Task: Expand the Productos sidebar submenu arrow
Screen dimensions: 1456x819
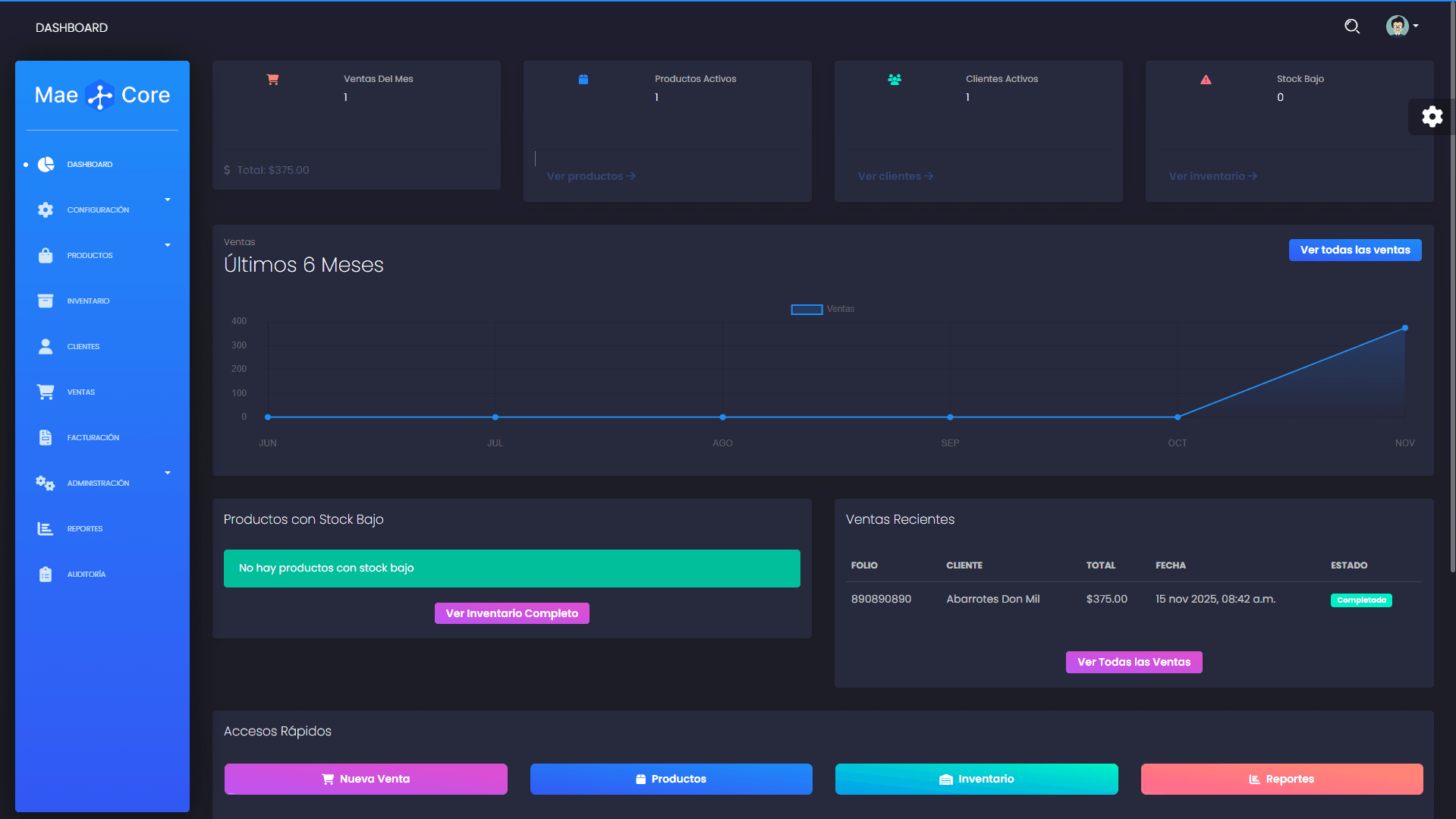Action: (x=168, y=245)
